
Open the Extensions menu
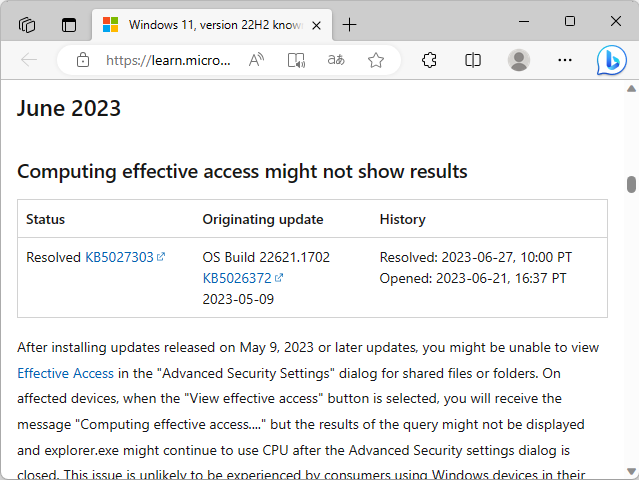[x=429, y=60]
